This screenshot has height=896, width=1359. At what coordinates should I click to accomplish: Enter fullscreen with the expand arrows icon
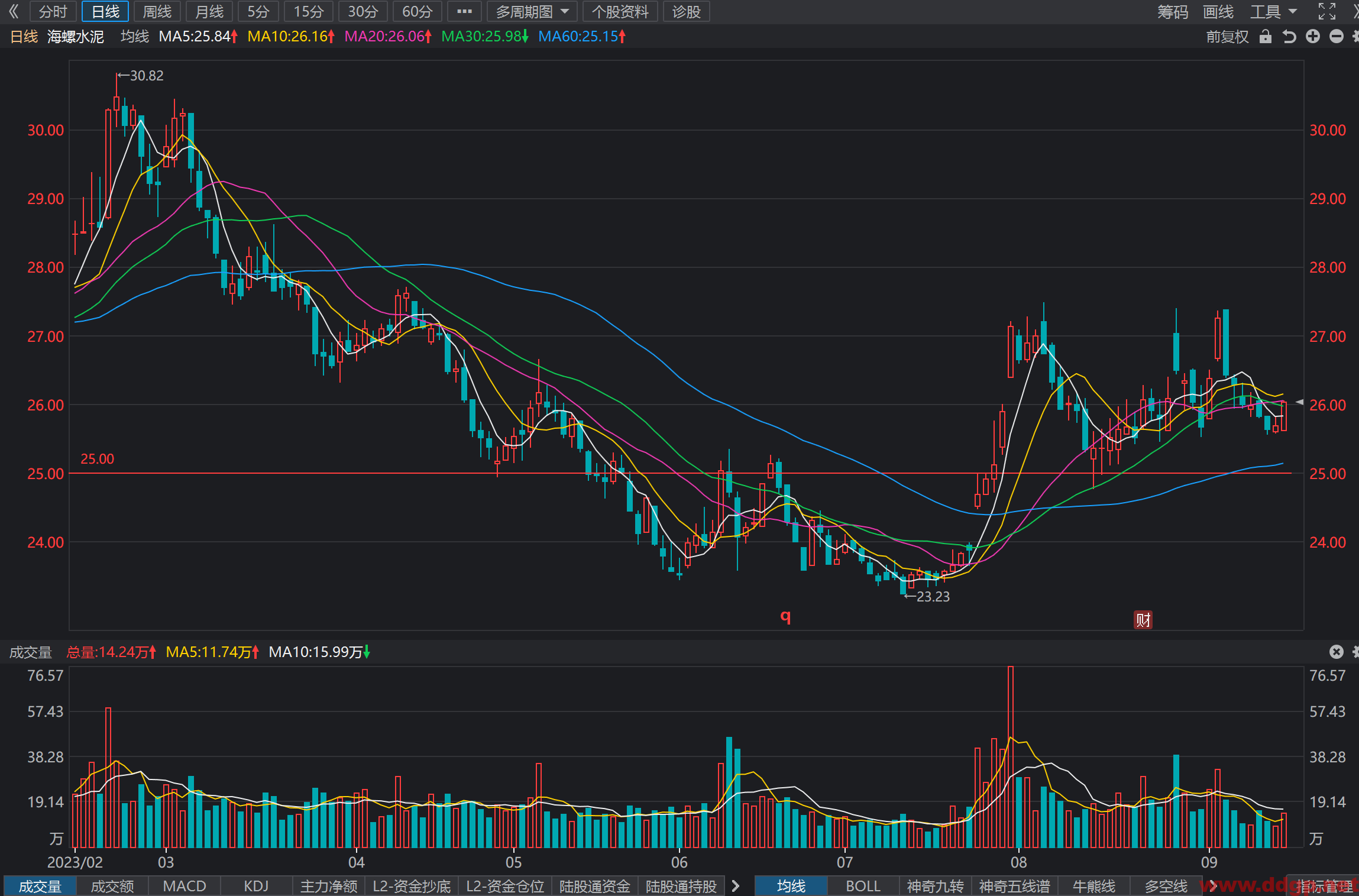tap(1327, 11)
